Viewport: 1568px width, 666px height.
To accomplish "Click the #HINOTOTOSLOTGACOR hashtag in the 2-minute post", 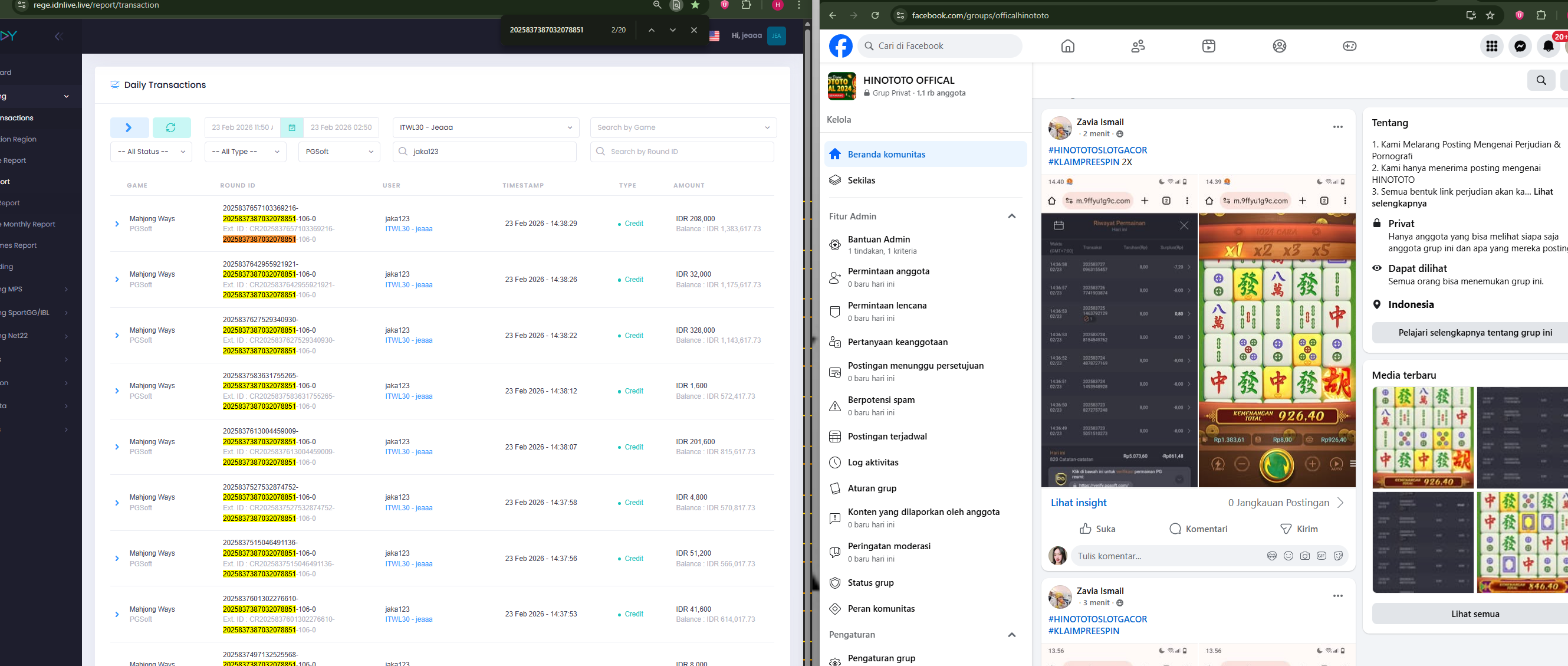I will [1097, 150].
